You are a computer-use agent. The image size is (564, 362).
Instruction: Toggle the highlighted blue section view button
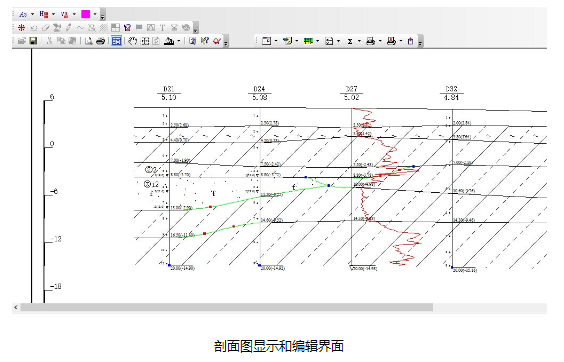tap(116, 41)
